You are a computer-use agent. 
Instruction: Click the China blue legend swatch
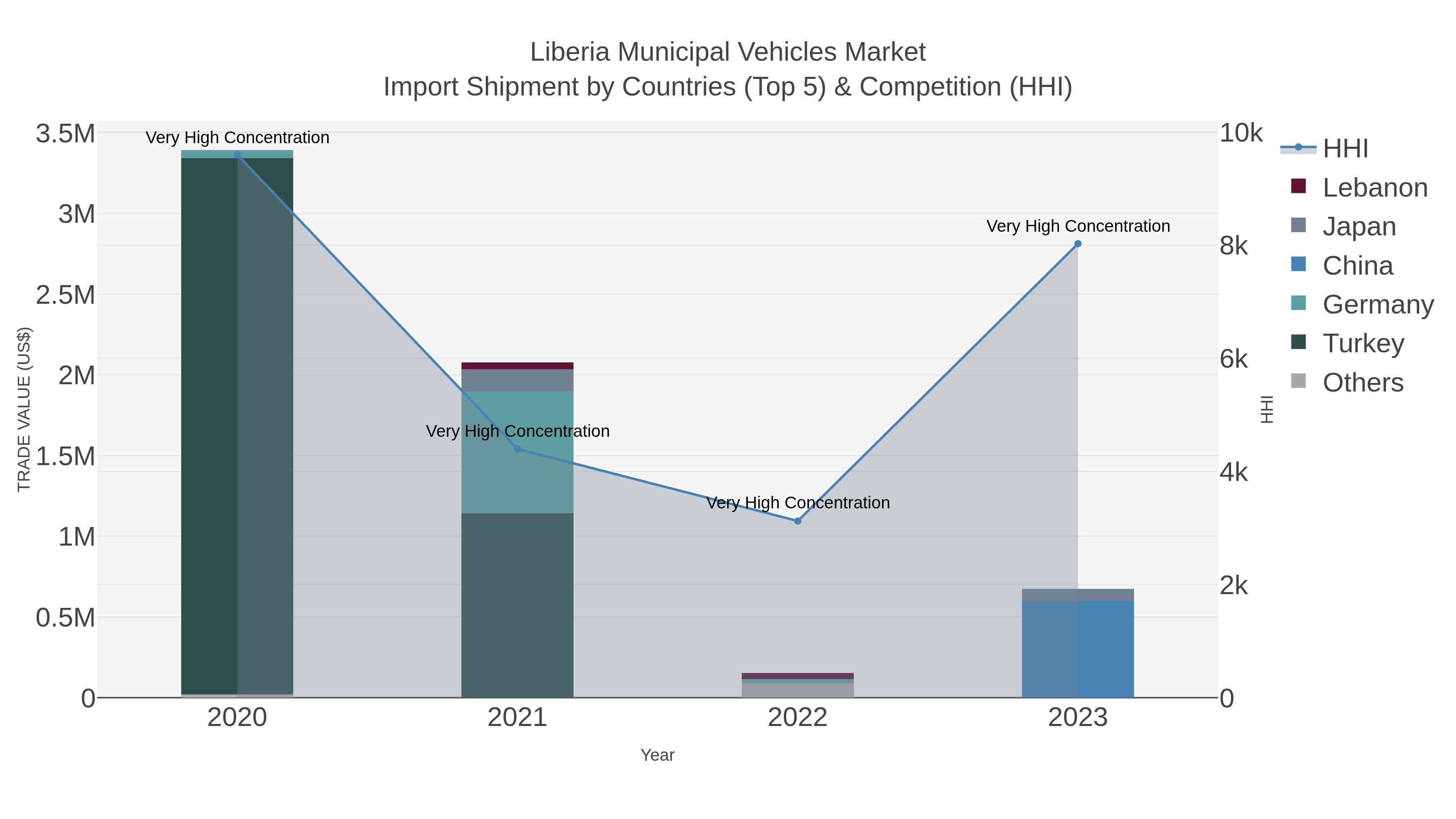pos(1299,264)
